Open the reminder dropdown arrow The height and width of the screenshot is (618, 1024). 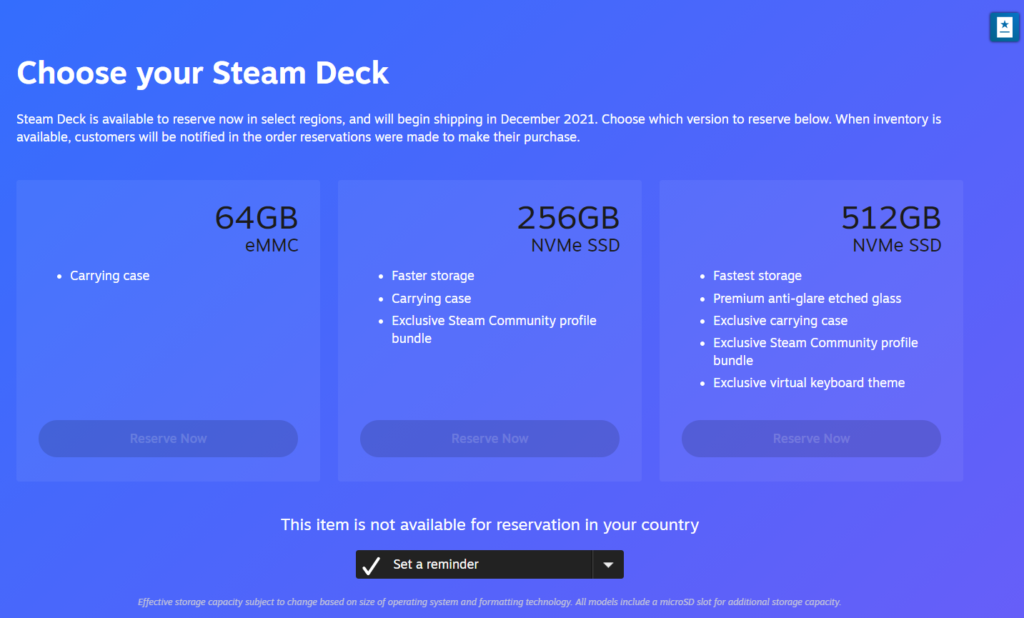coord(608,565)
